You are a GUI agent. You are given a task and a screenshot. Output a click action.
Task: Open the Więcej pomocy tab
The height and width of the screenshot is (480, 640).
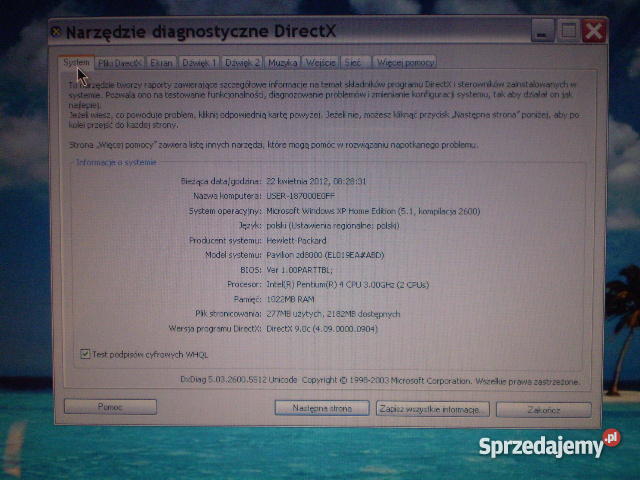[405, 63]
